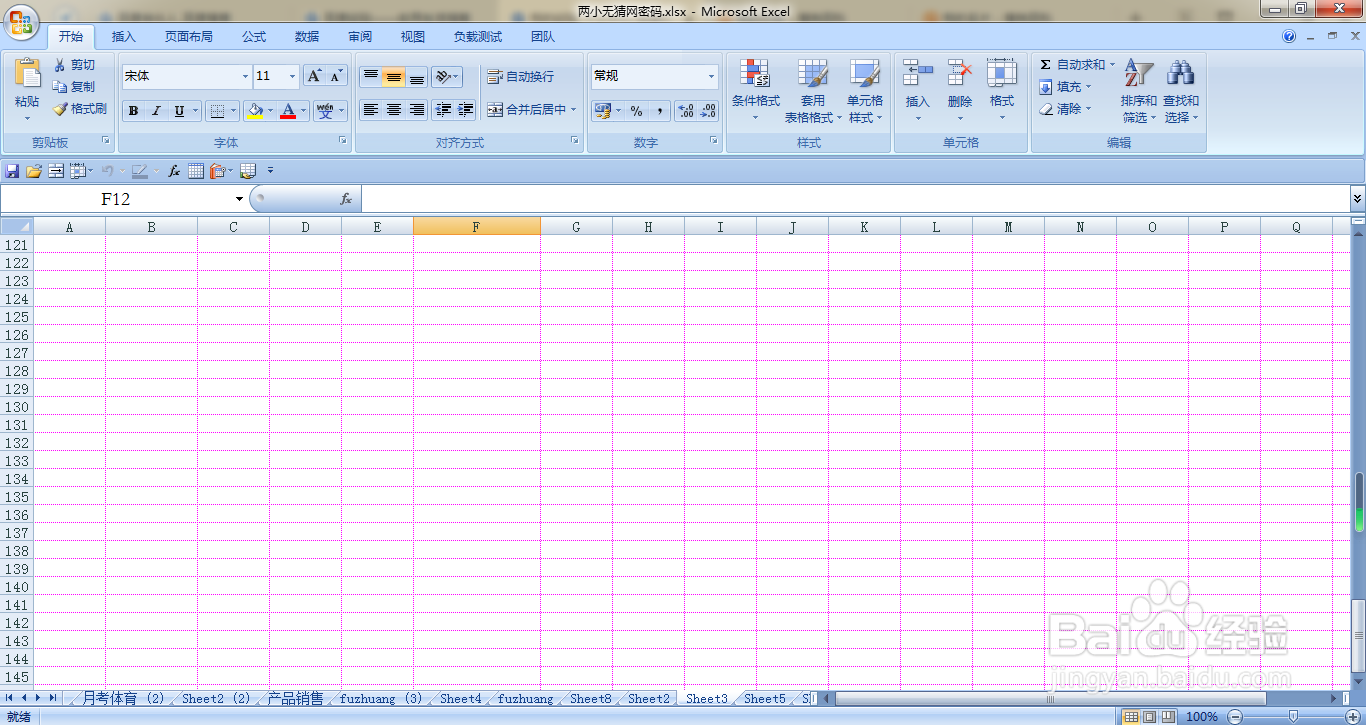The width and height of the screenshot is (1366, 725).
Task: Apply percent style format
Action: click(x=636, y=111)
